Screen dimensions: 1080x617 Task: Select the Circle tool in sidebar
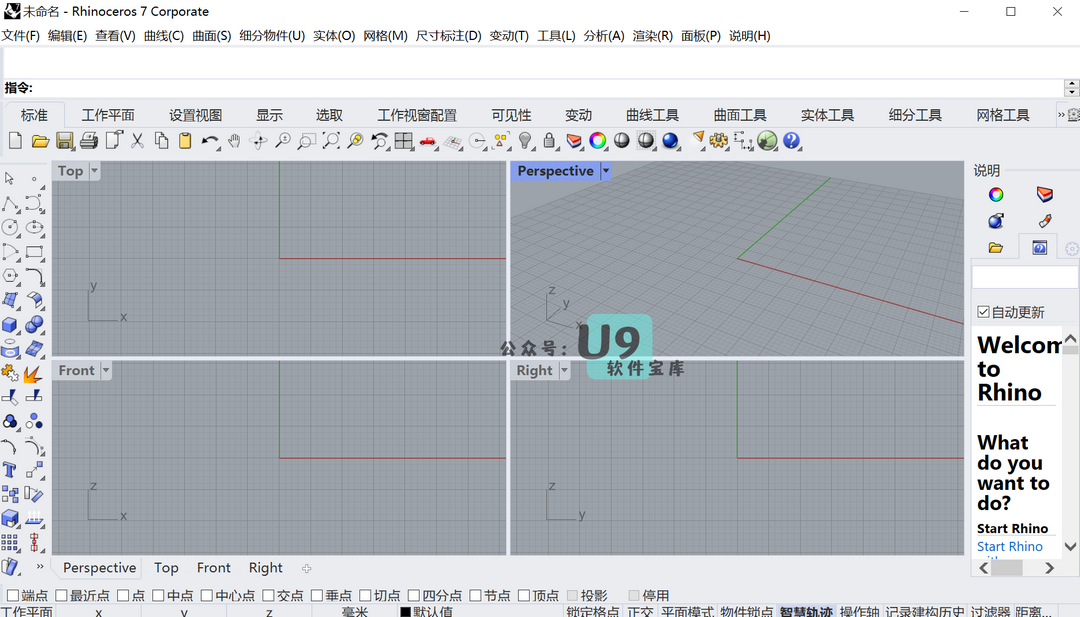[10, 227]
